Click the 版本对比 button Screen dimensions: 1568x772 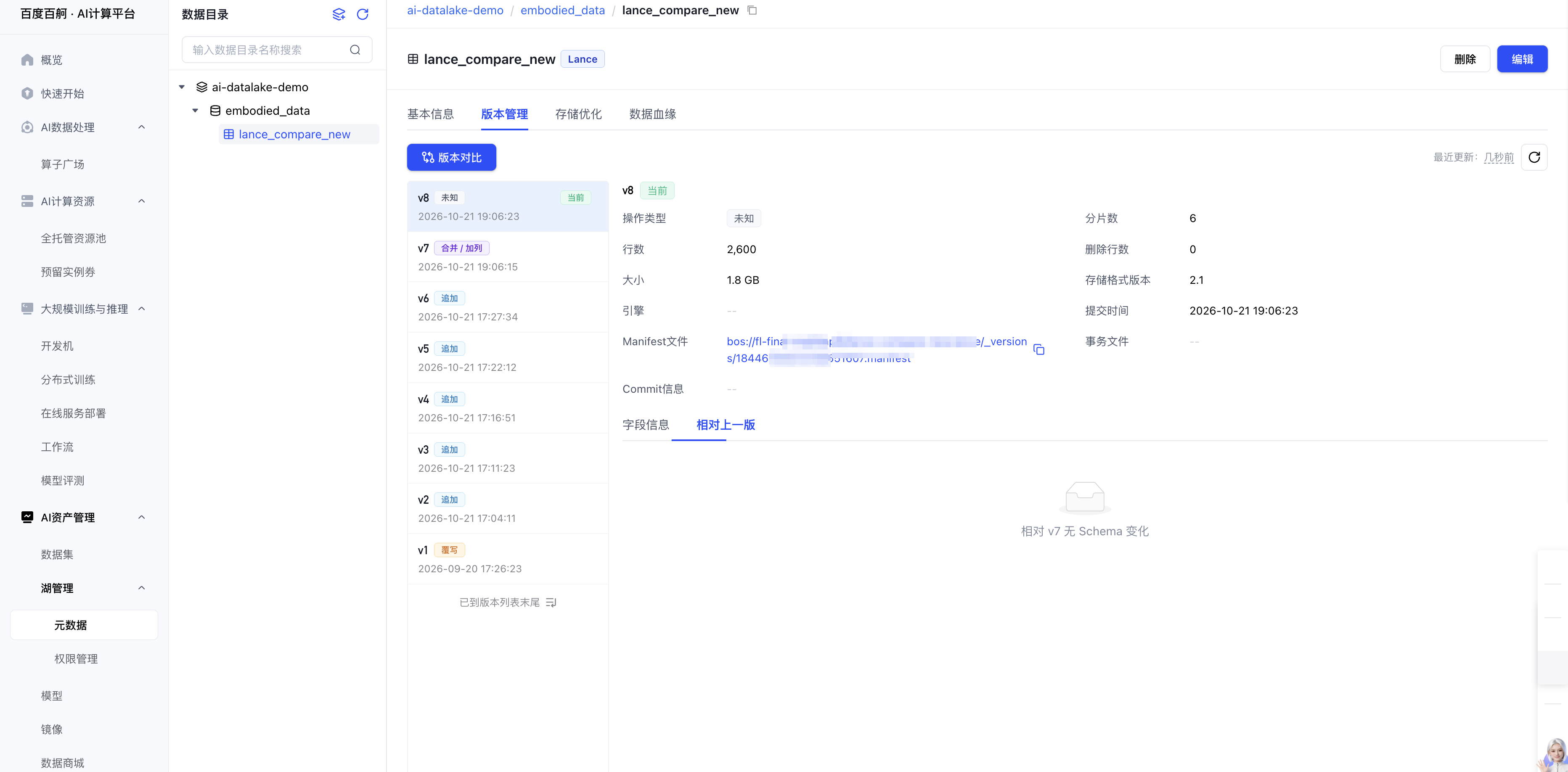451,158
